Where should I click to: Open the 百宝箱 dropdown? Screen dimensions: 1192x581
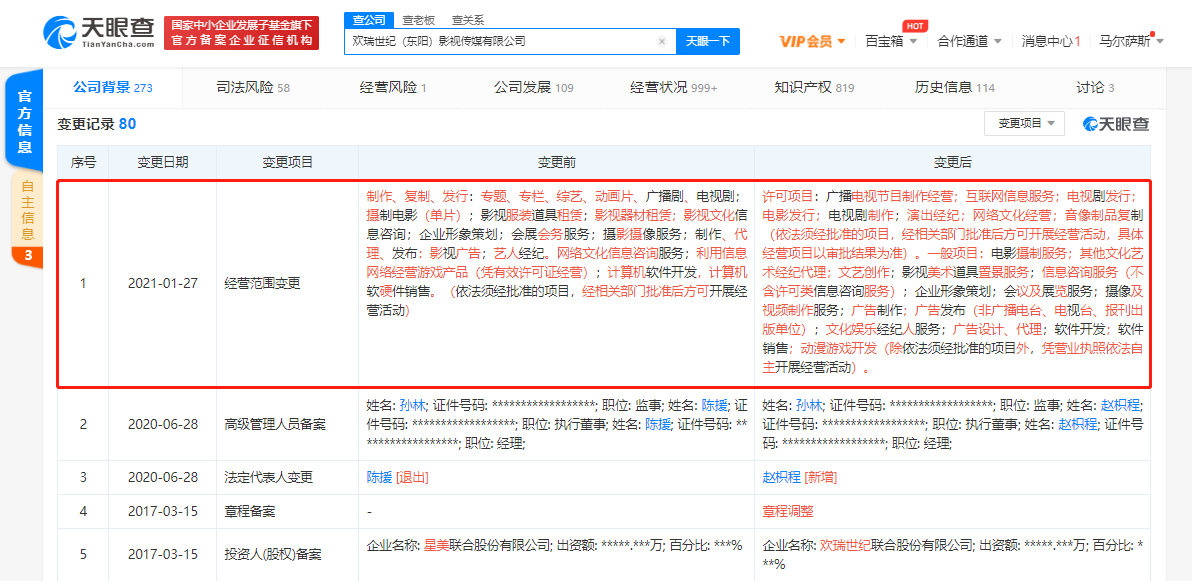tap(890, 41)
